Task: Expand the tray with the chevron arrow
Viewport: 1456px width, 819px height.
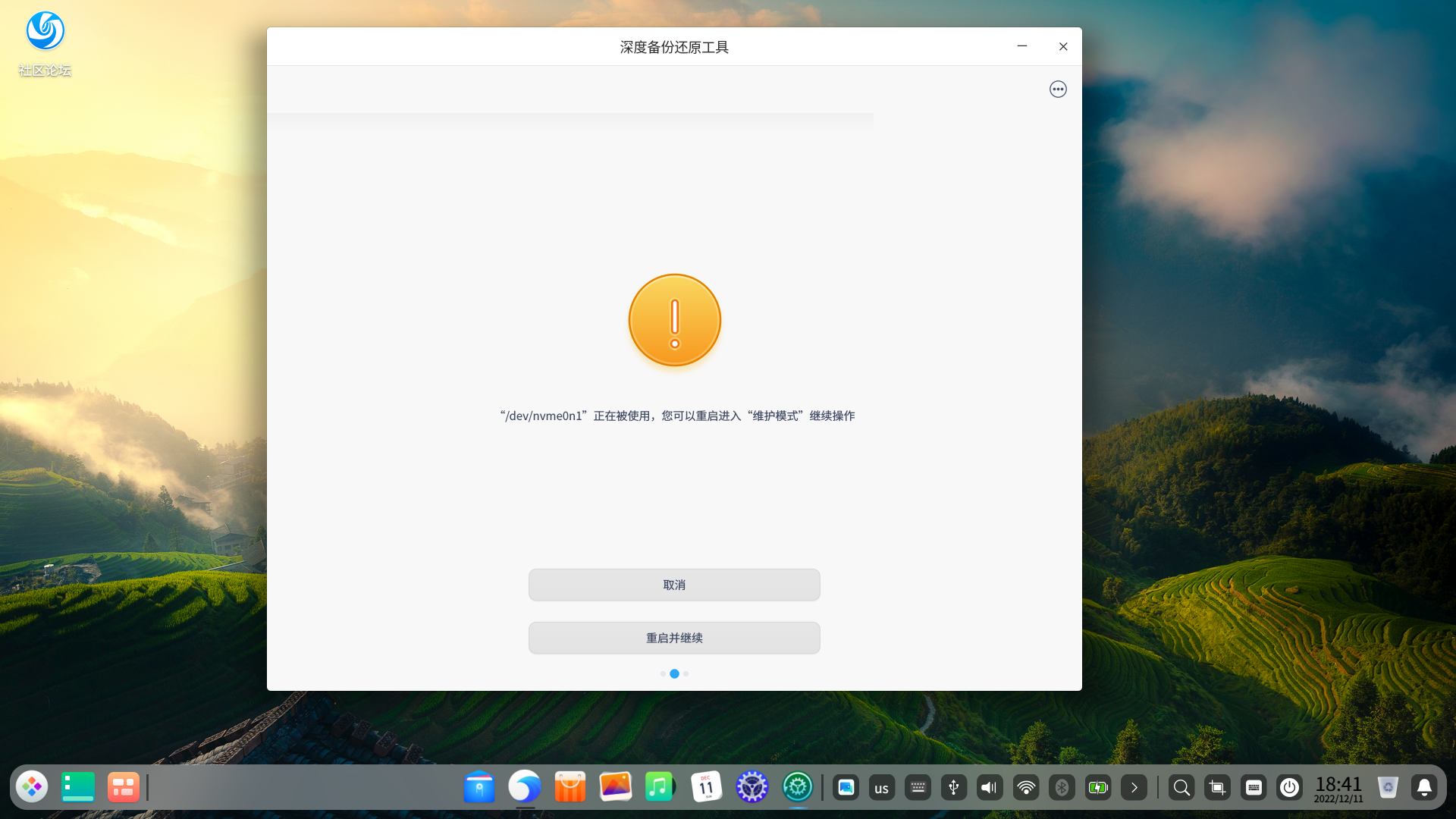Action: pos(1134,788)
